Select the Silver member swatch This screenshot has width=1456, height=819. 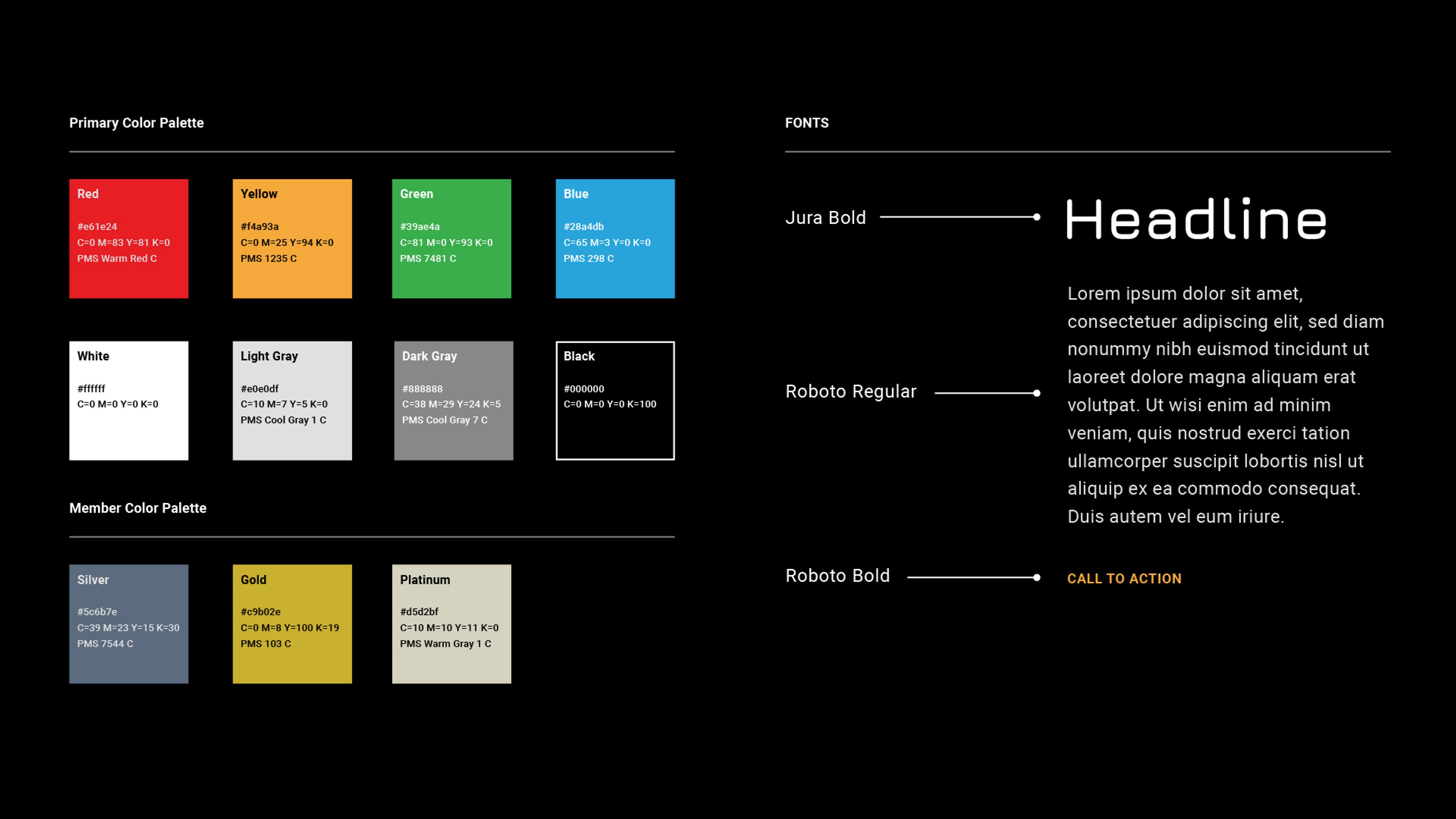128,623
